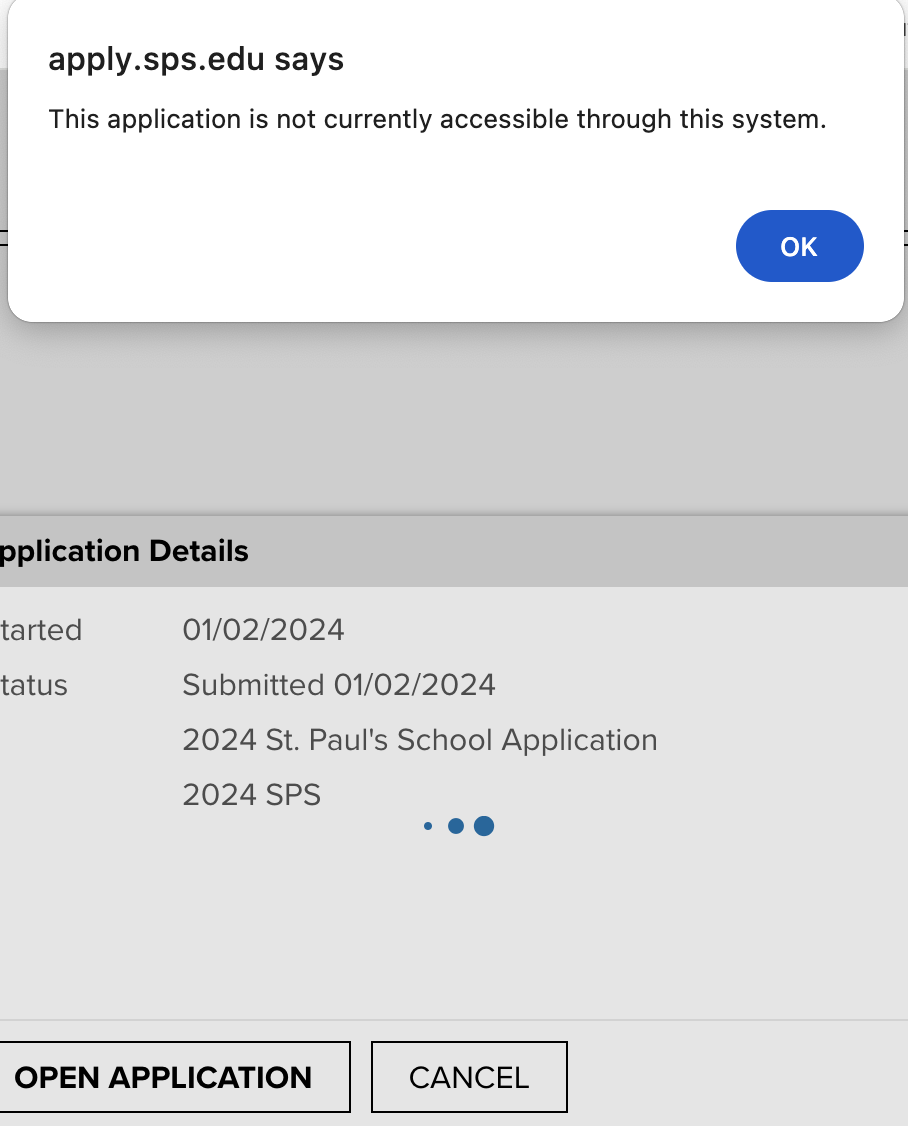Viewport: 908px width, 1126px height.
Task: Click the '2024 SPS' text
Action: click(251, 795)
